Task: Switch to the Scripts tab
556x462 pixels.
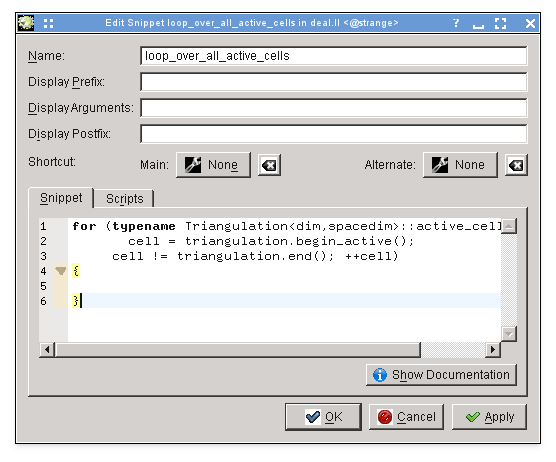Action: pyautogui.click(x=124, y=199)
